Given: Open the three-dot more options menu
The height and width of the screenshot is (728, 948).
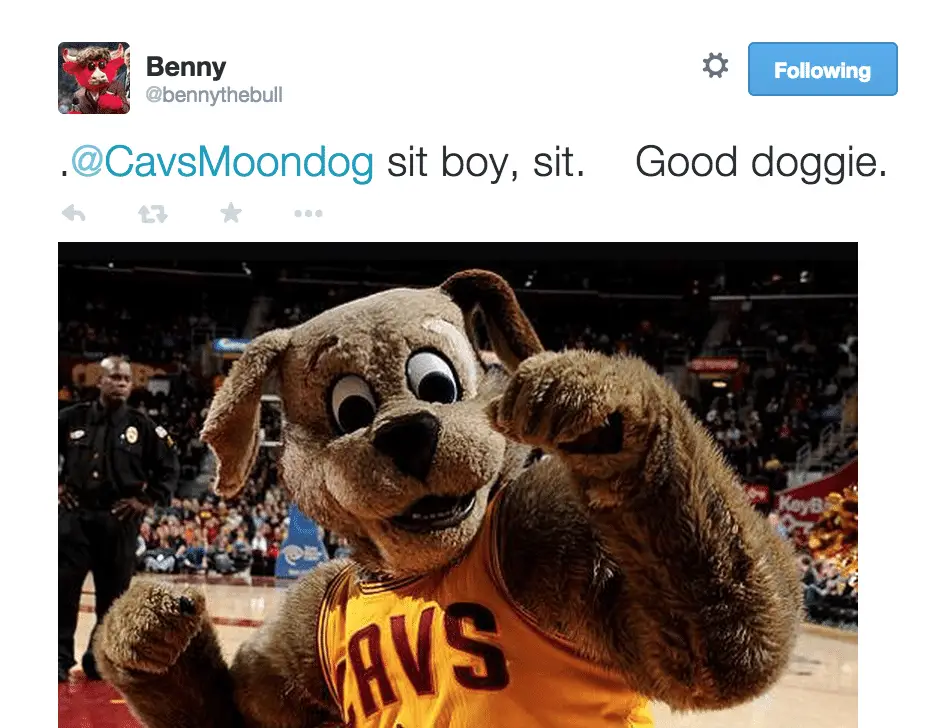Looking at the screenshot, I should 308,213.
